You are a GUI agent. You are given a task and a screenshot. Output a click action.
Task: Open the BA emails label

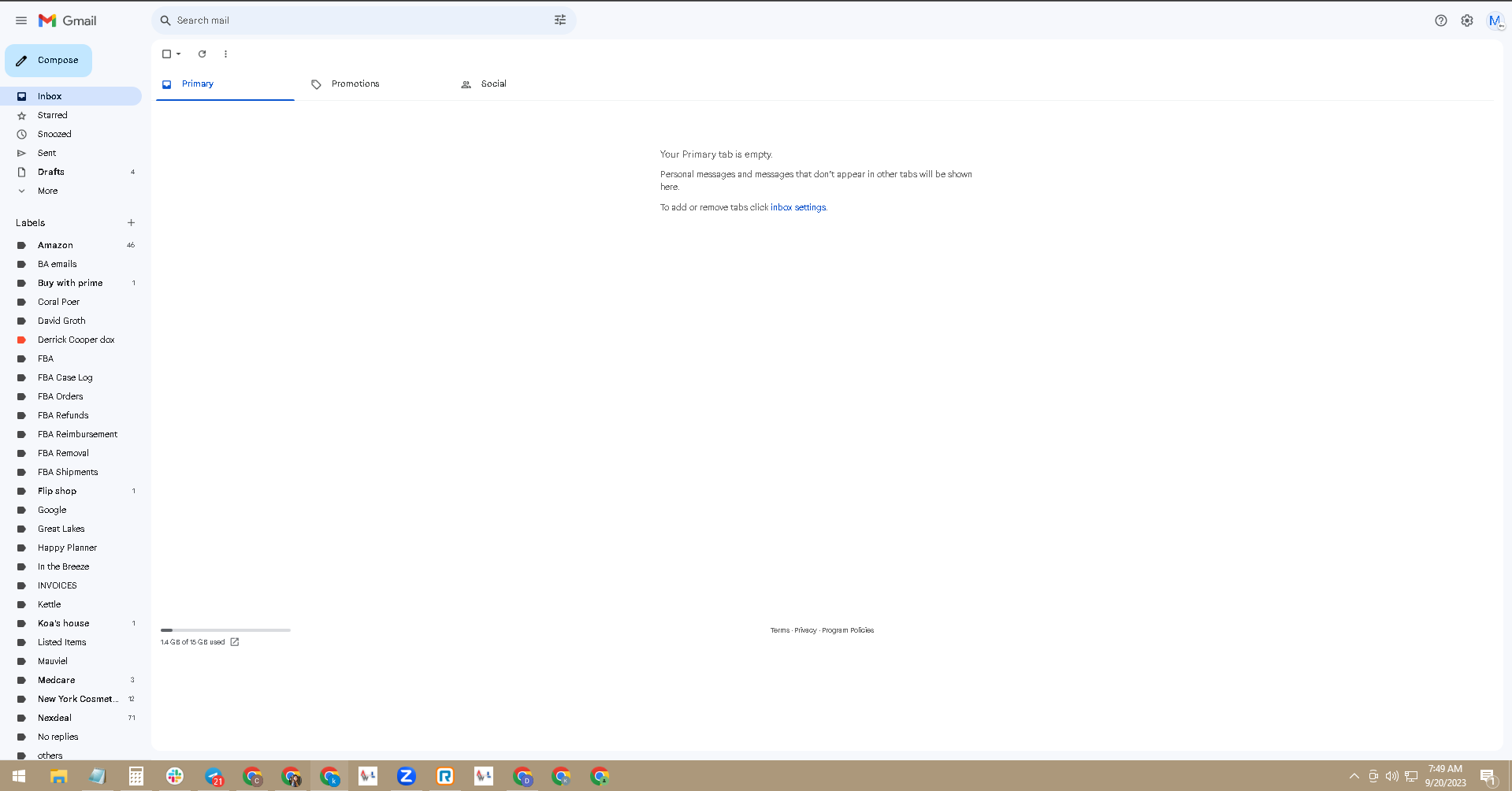point(71,264)
